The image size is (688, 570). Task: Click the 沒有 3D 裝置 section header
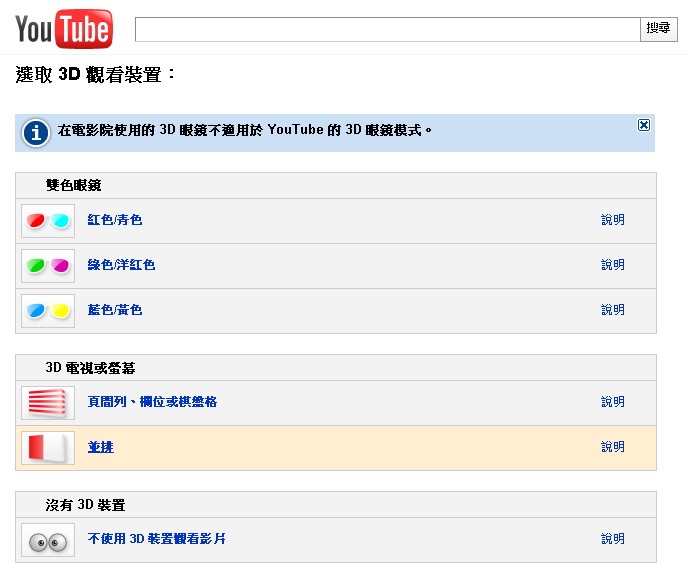click(x=336, y=505)
